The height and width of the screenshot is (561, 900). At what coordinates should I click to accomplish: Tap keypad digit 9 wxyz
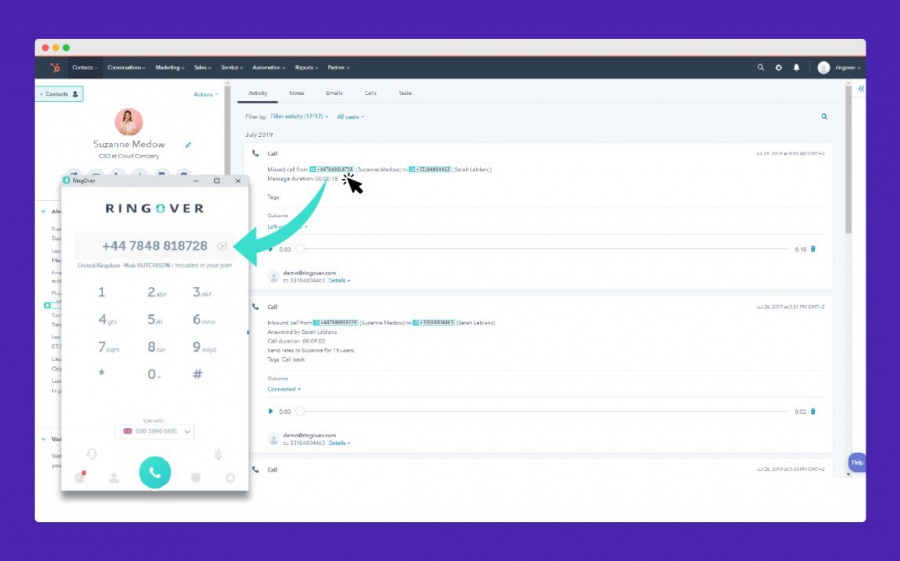coord(204,347)
